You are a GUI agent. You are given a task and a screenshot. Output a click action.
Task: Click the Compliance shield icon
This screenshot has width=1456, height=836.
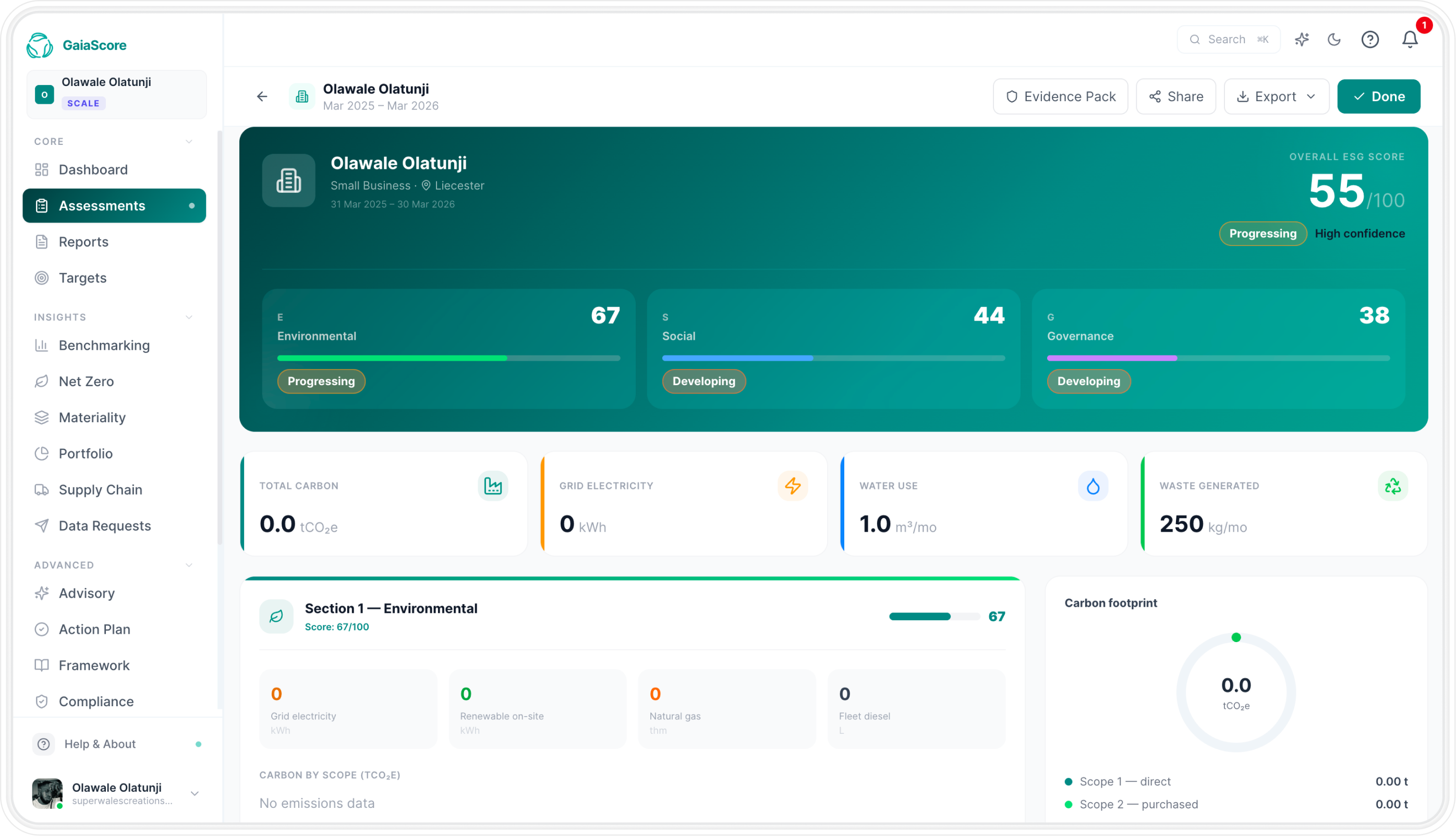pyautogui.click(x=41, y=702)
